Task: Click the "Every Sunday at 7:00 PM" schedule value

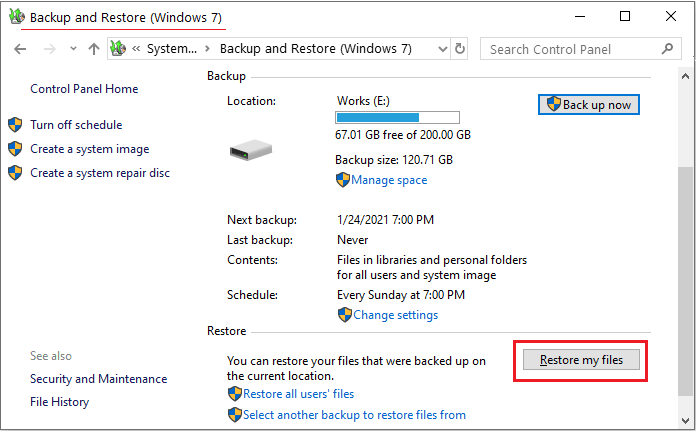Action: [x=401, y=295]
